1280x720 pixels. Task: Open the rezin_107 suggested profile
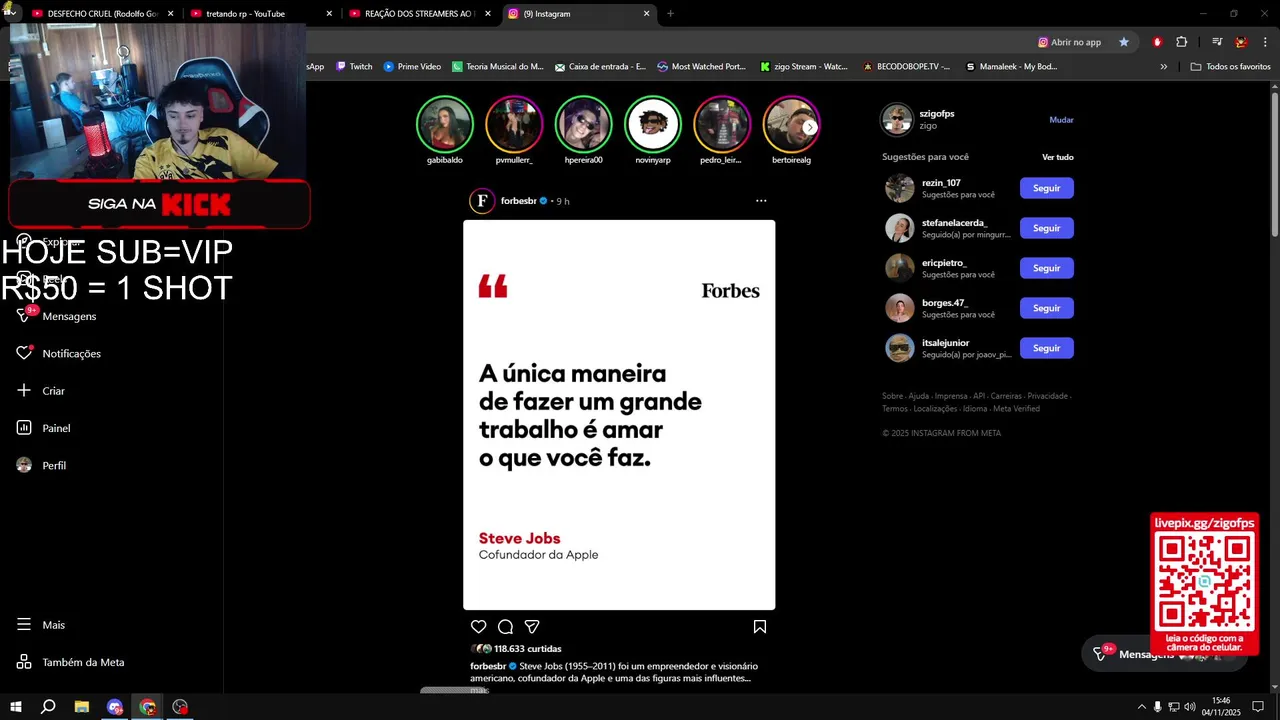pyautogui.click(x=941, y=183)
